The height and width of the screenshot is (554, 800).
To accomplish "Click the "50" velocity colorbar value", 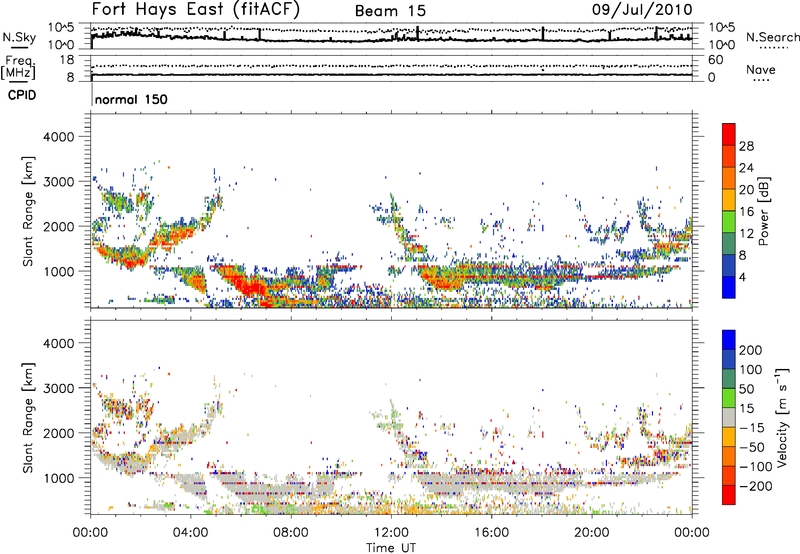I will (x=746, y=389).
